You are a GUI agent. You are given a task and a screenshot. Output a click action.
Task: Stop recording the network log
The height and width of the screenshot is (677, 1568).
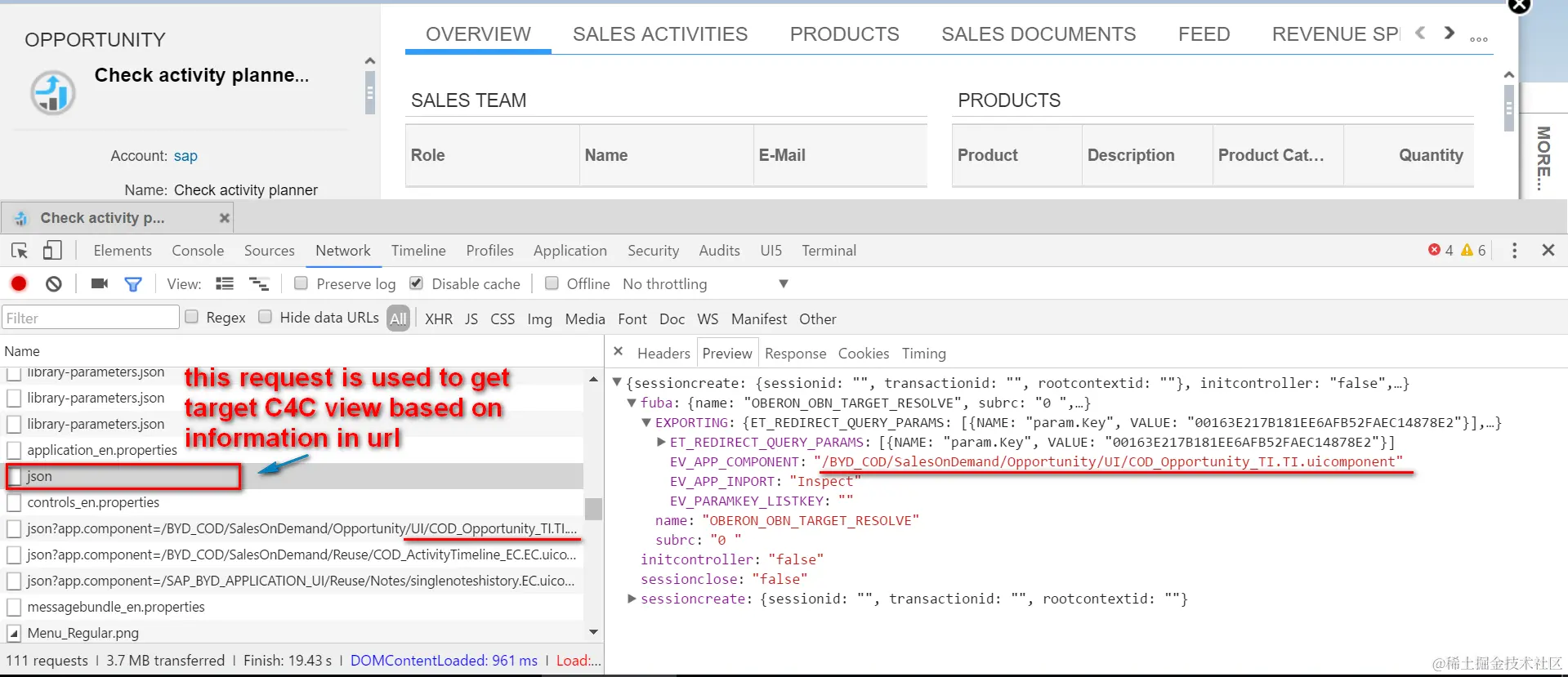coord(19,283)
